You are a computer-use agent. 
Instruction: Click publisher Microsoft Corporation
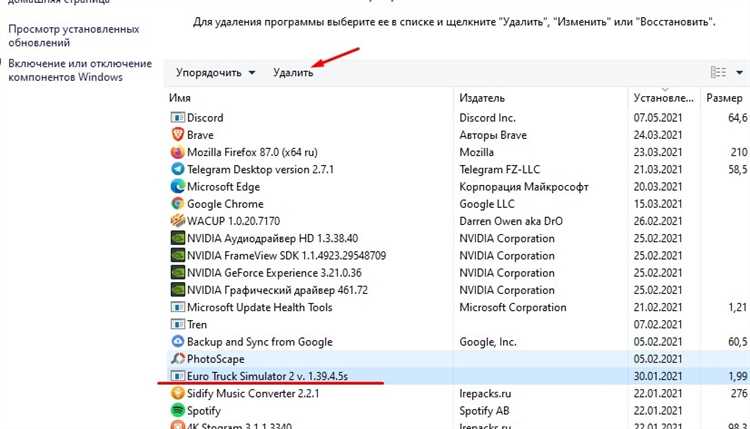point(513,307)
